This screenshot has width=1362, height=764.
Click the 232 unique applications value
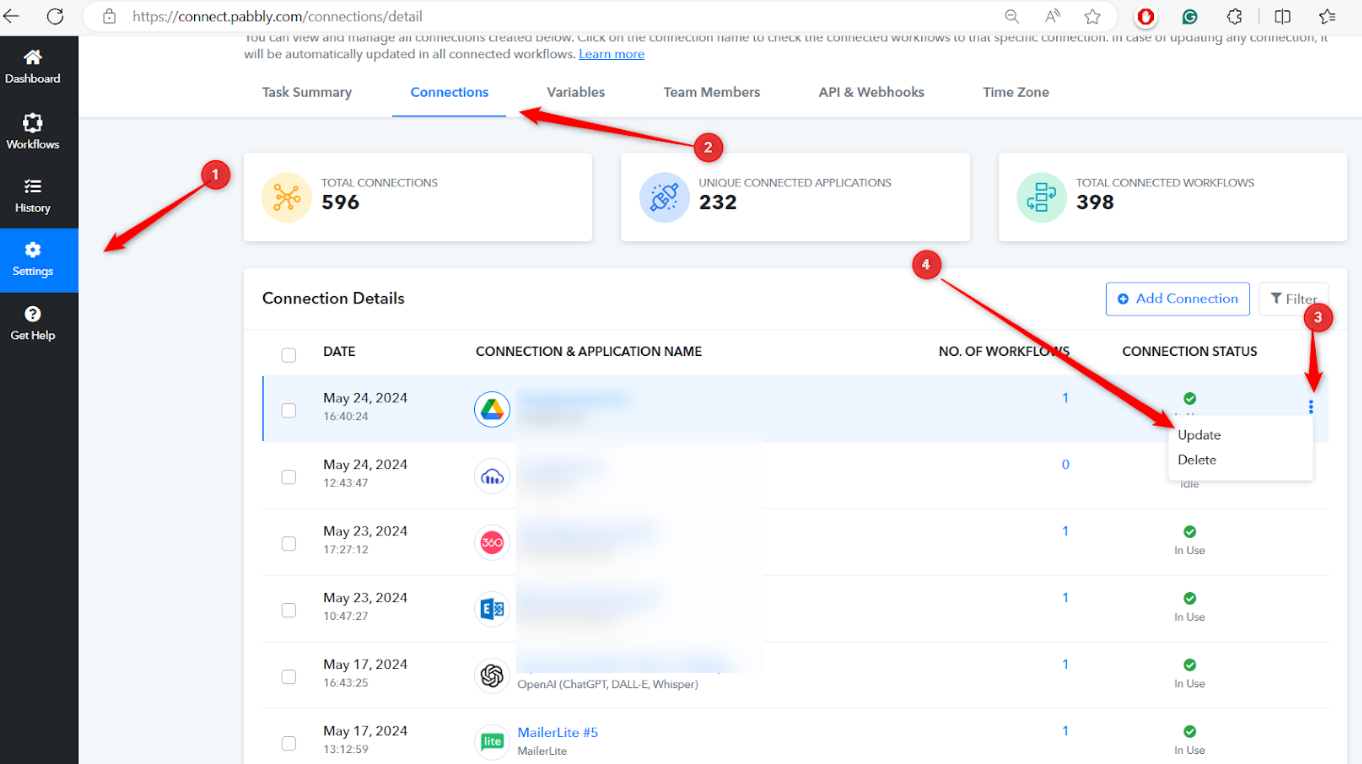(717, 203)
